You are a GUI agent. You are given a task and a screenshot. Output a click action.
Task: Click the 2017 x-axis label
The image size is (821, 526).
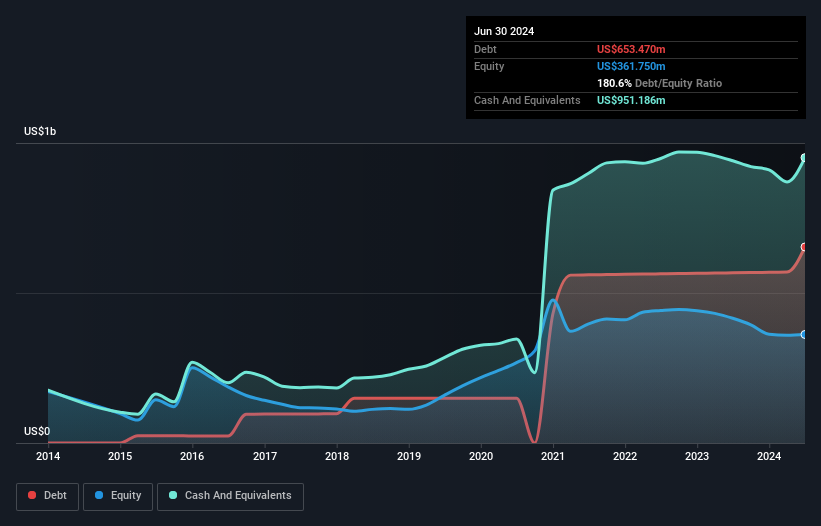point(265,456)
